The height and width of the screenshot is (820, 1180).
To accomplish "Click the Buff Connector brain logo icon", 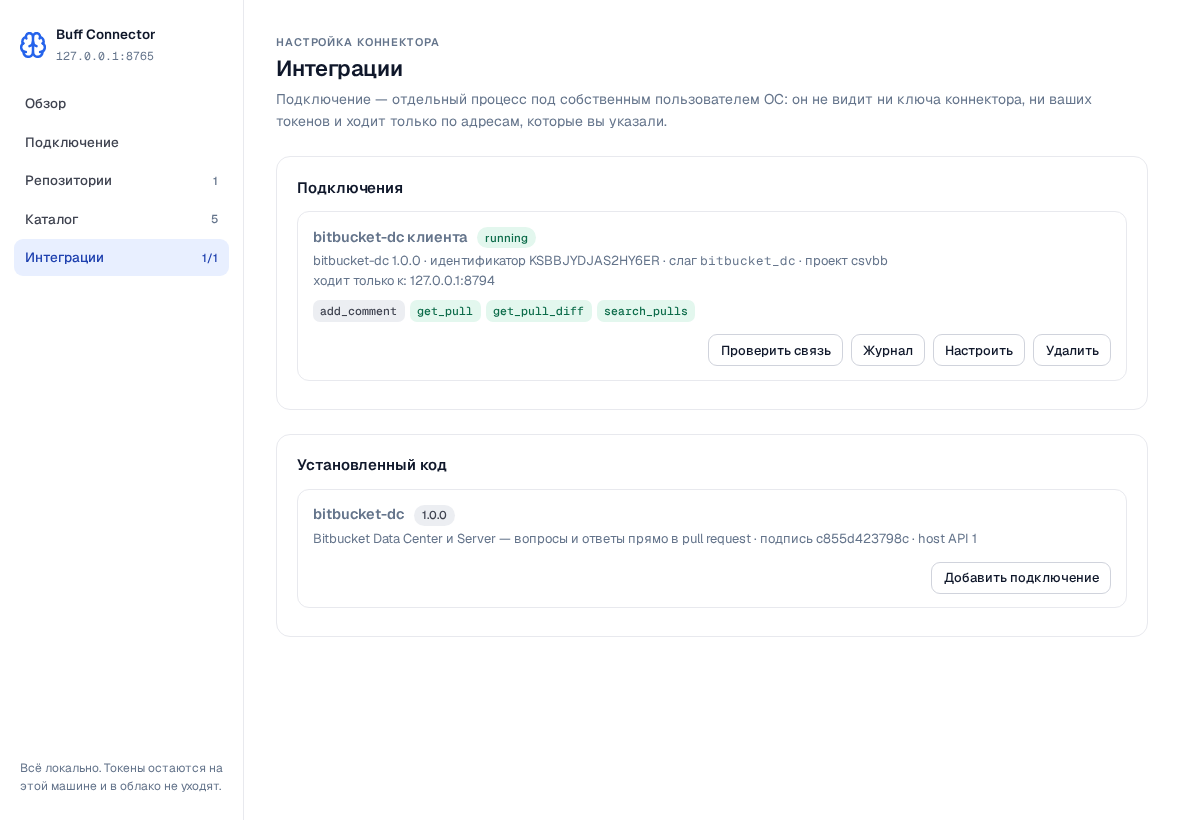I will click(x=33, y=45).
